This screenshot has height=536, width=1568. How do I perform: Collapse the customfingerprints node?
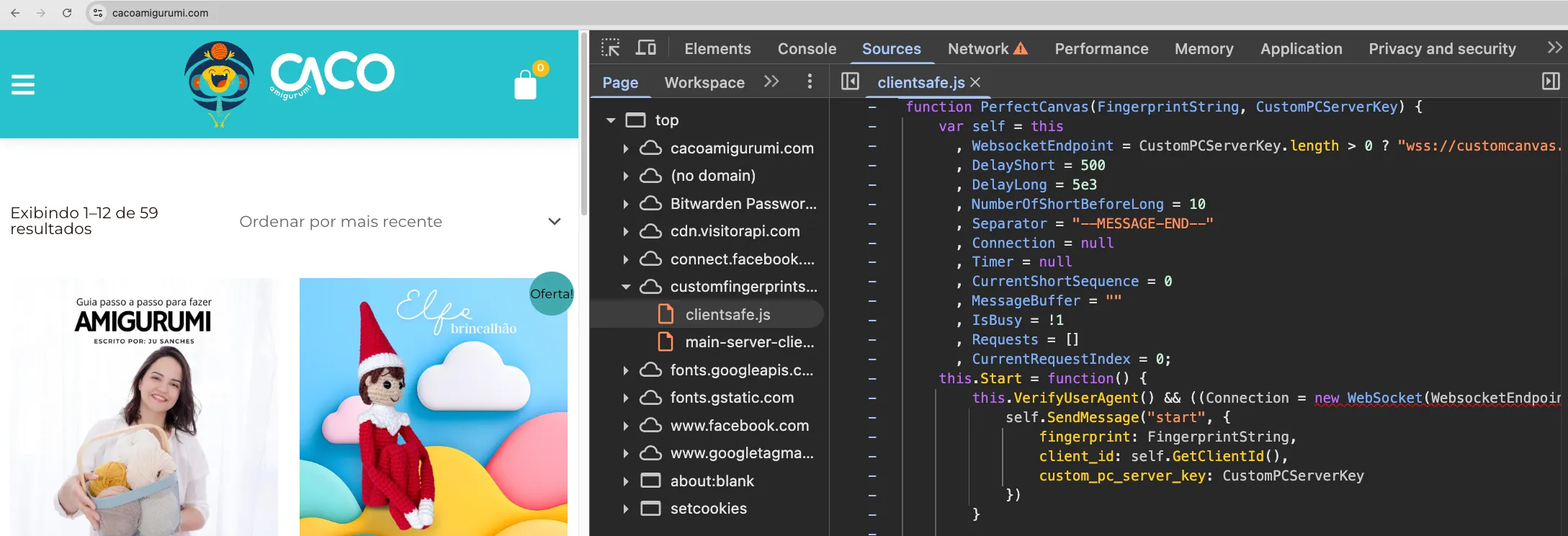pos(625,287)
